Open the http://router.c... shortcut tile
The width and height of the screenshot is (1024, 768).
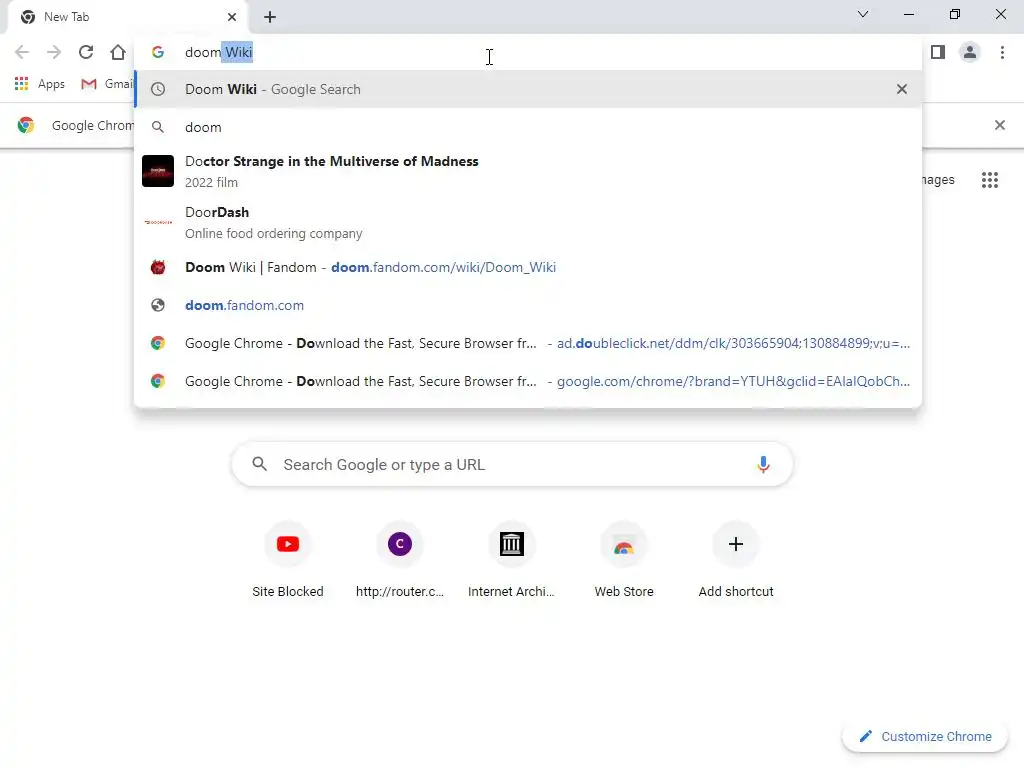(x=400, y=560)
